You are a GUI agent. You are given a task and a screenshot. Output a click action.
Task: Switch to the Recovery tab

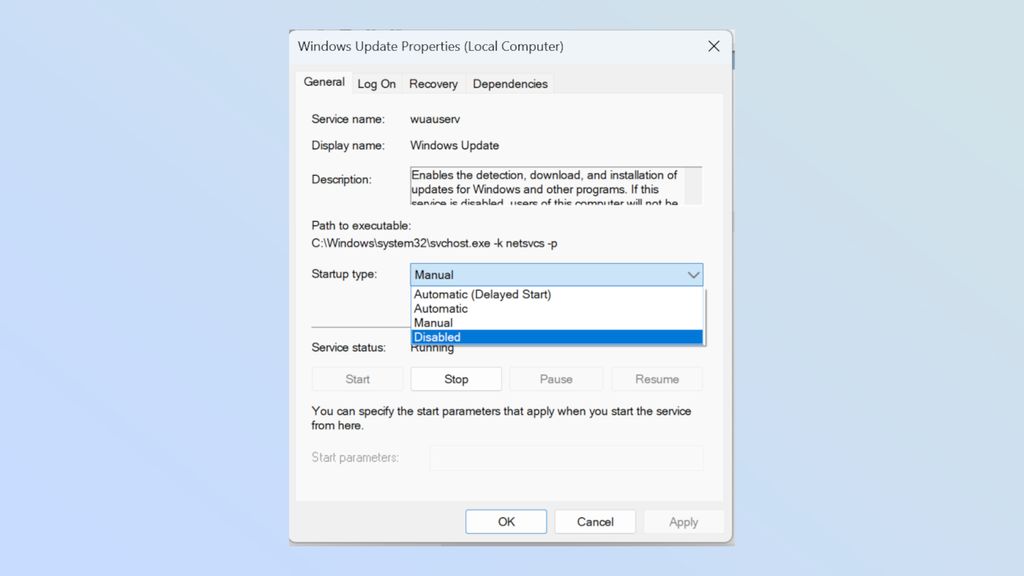433,84
